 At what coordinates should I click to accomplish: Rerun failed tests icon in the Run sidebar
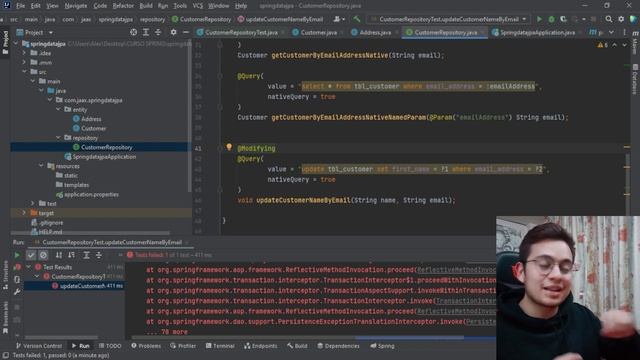point(17,267)
